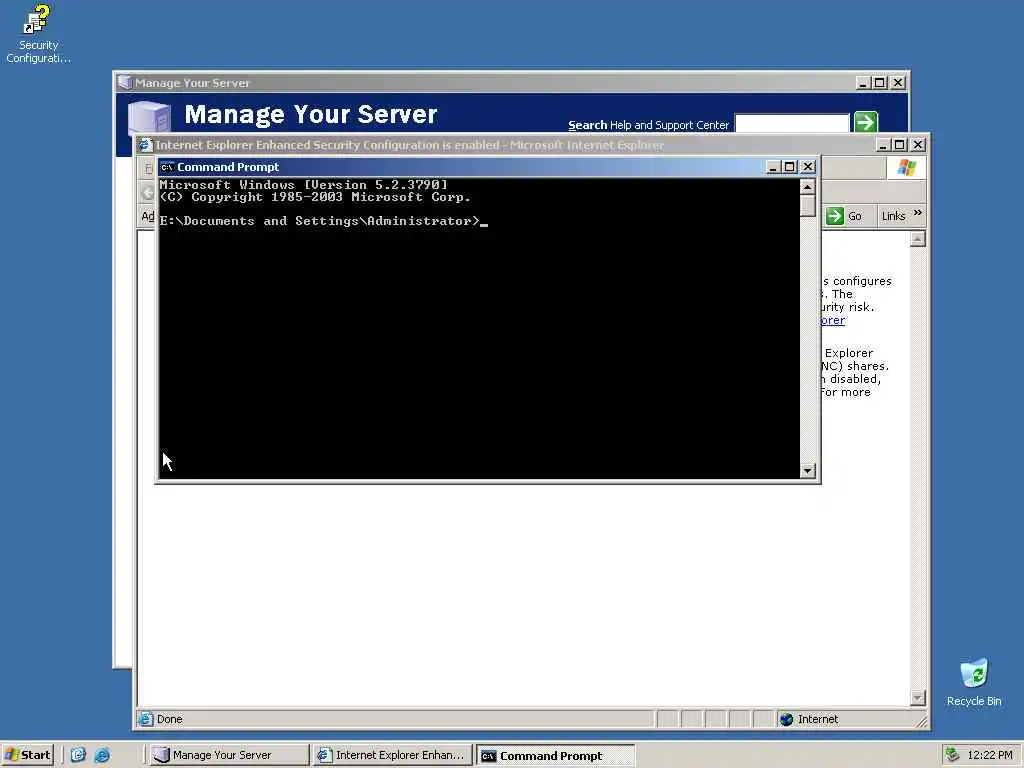Click Internet Explorer page scrollbar up arrow
1024x768 pixels.
[918, 239]
